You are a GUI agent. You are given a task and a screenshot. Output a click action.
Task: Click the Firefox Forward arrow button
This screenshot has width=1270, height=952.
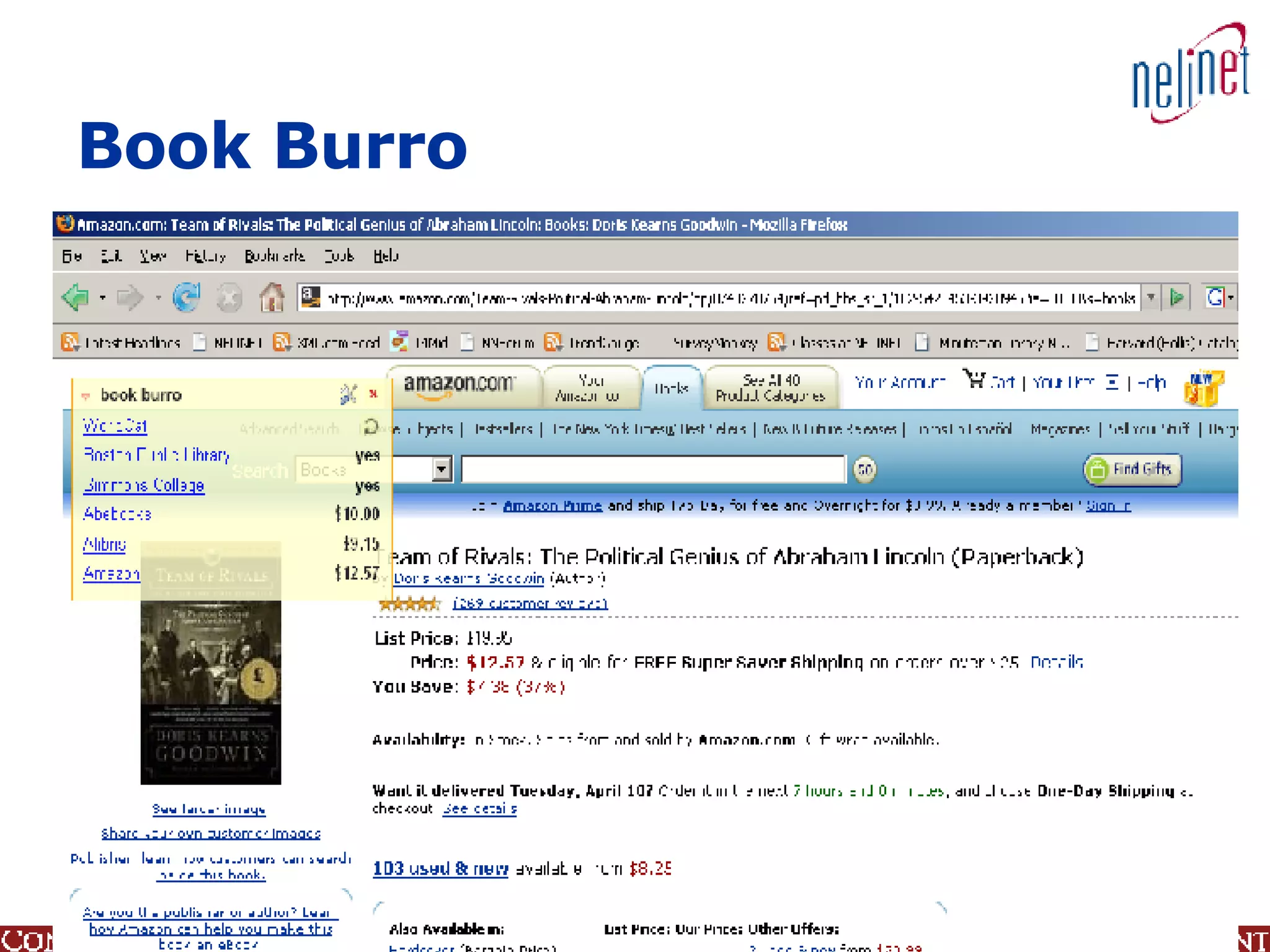pos(130,297)
